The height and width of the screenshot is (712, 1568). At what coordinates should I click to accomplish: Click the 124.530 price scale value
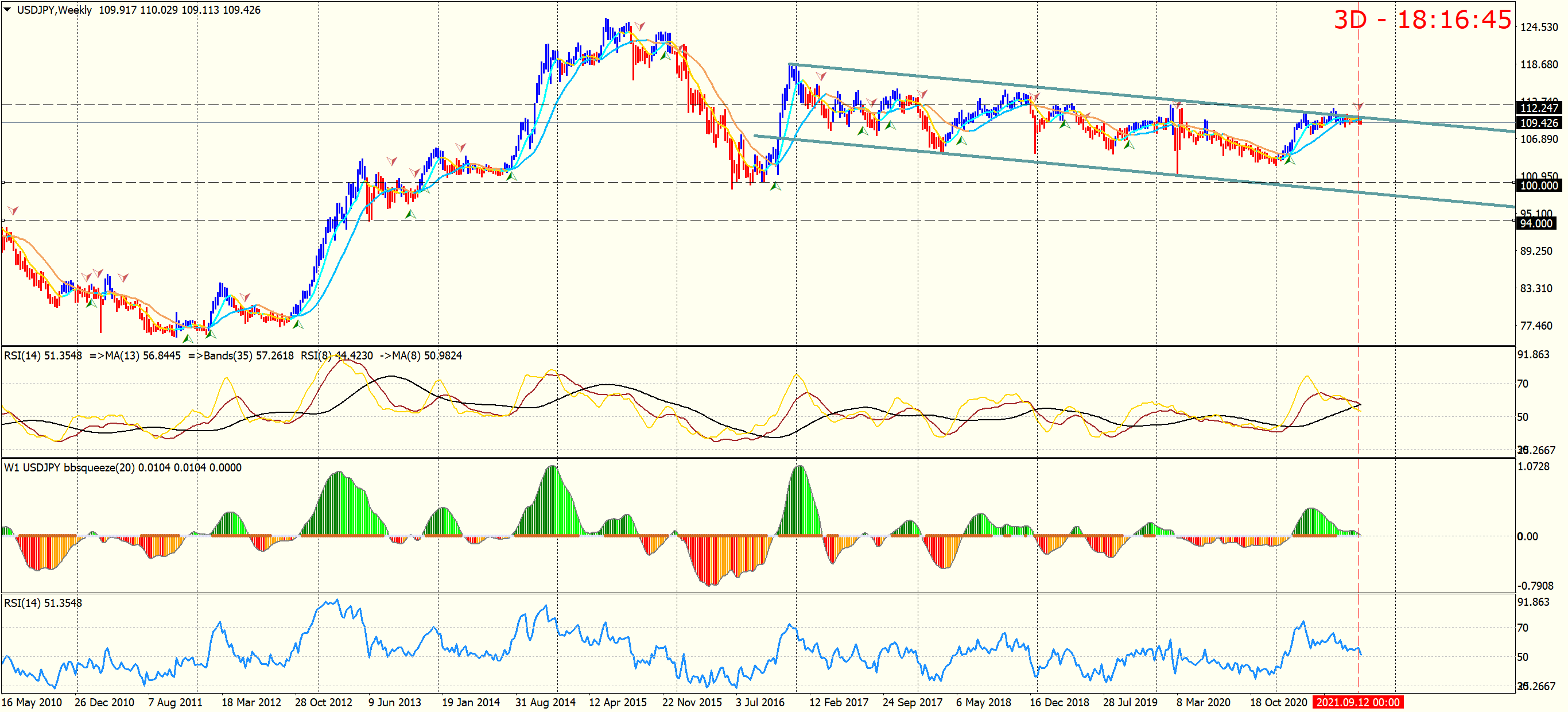coord(1539,28)
